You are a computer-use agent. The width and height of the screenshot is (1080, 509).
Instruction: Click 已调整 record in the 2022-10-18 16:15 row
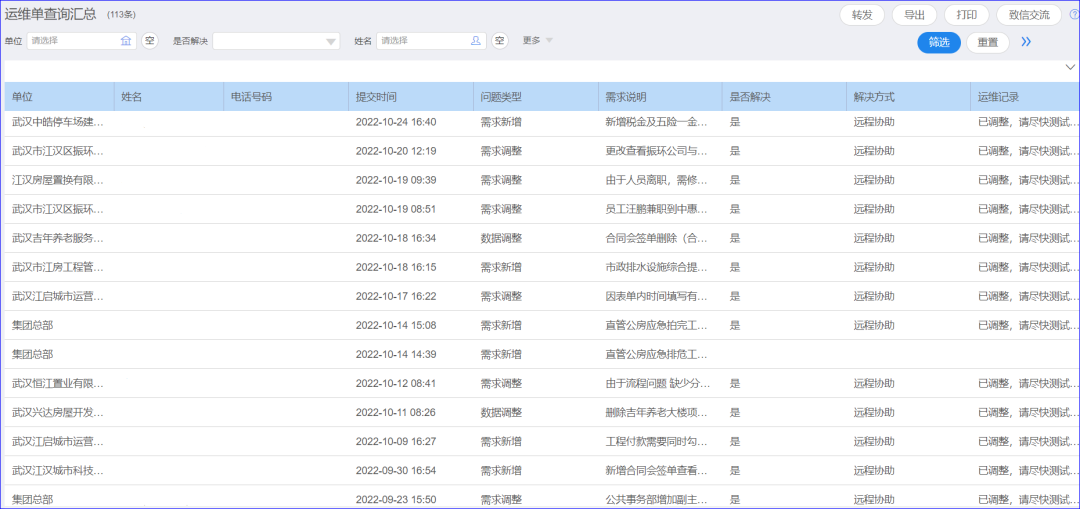tap(1026, 267)
